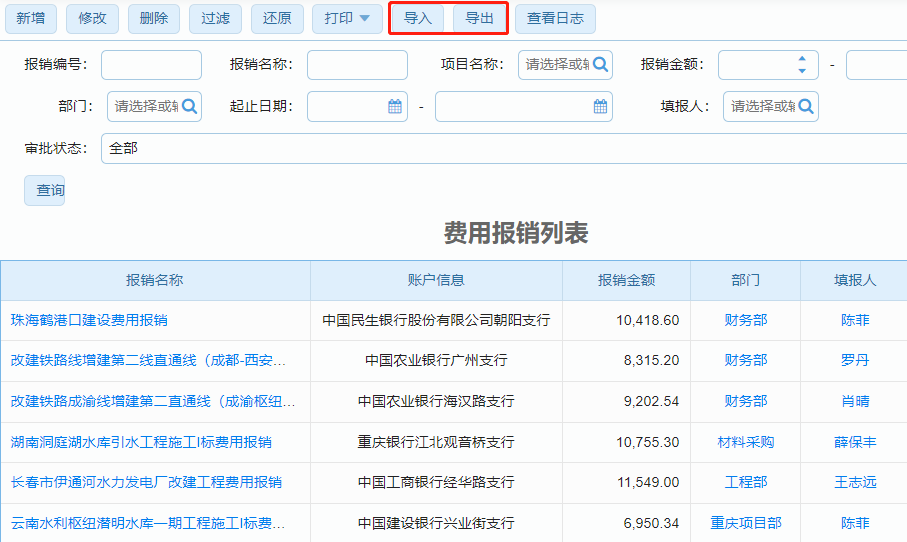Expand the 打印 dropdown button
Viewport: 907px width, 542px height.
coord(347,18)
